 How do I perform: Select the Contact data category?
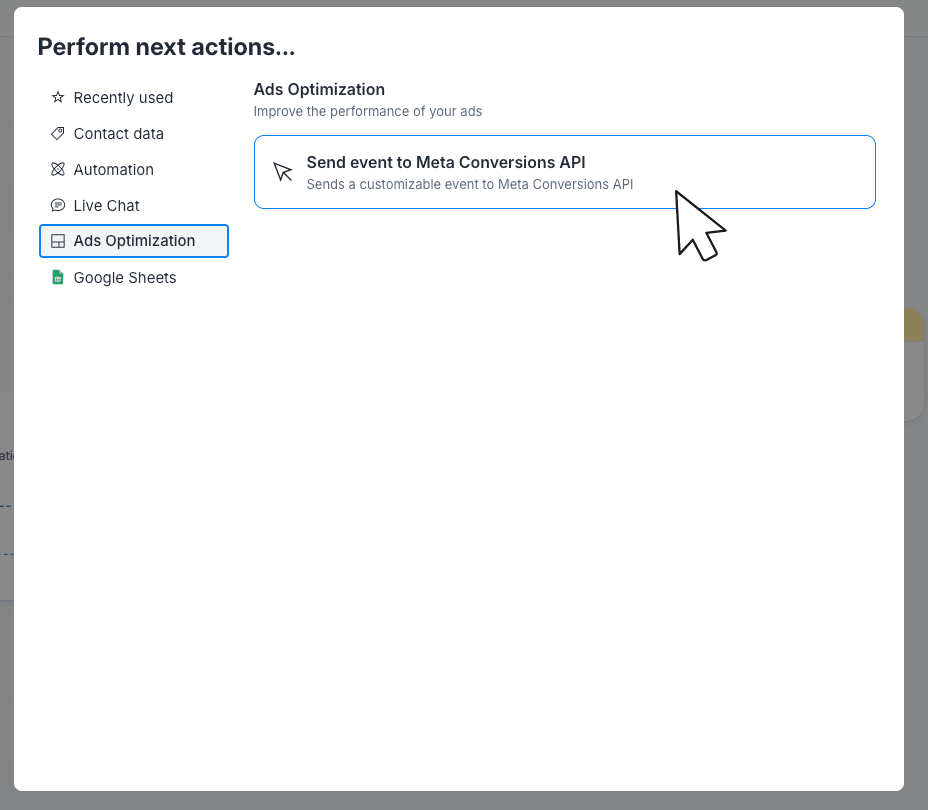click(134, 134)
